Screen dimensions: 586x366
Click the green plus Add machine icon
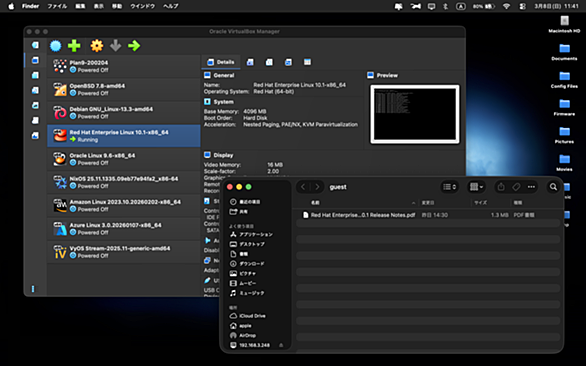point(74,46)
